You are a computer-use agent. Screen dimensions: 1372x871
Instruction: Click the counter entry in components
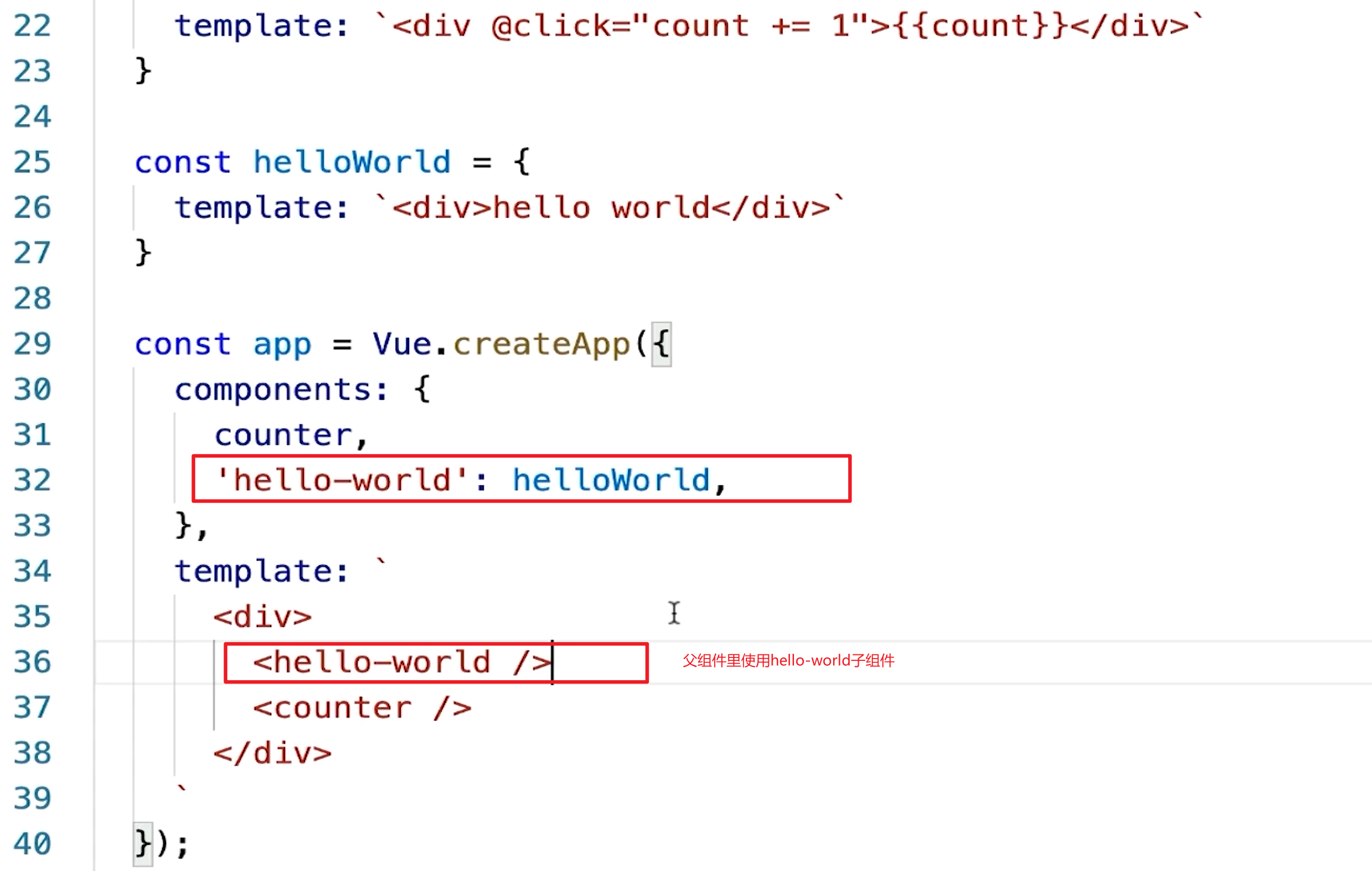coord(284,435)
